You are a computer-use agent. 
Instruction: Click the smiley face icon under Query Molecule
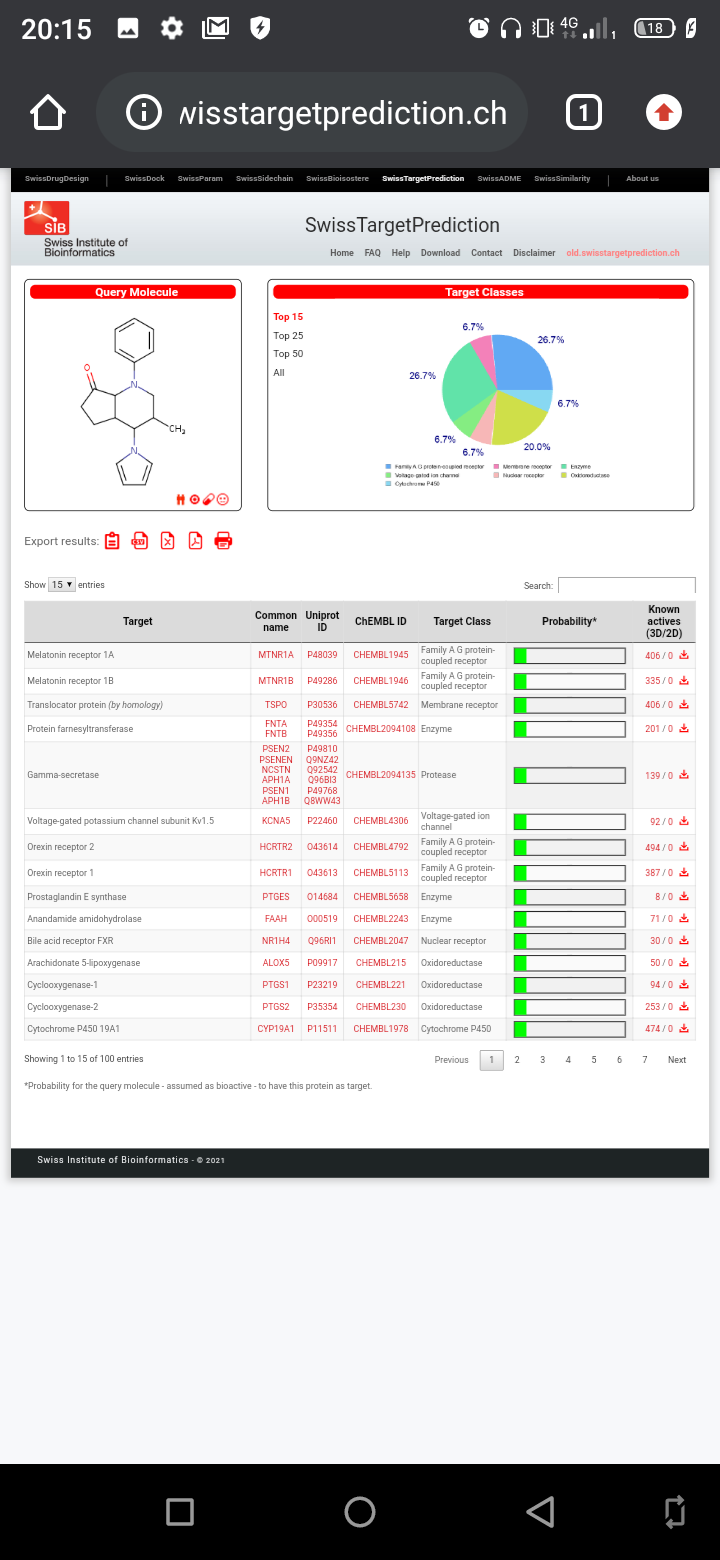tap(222, 499)
